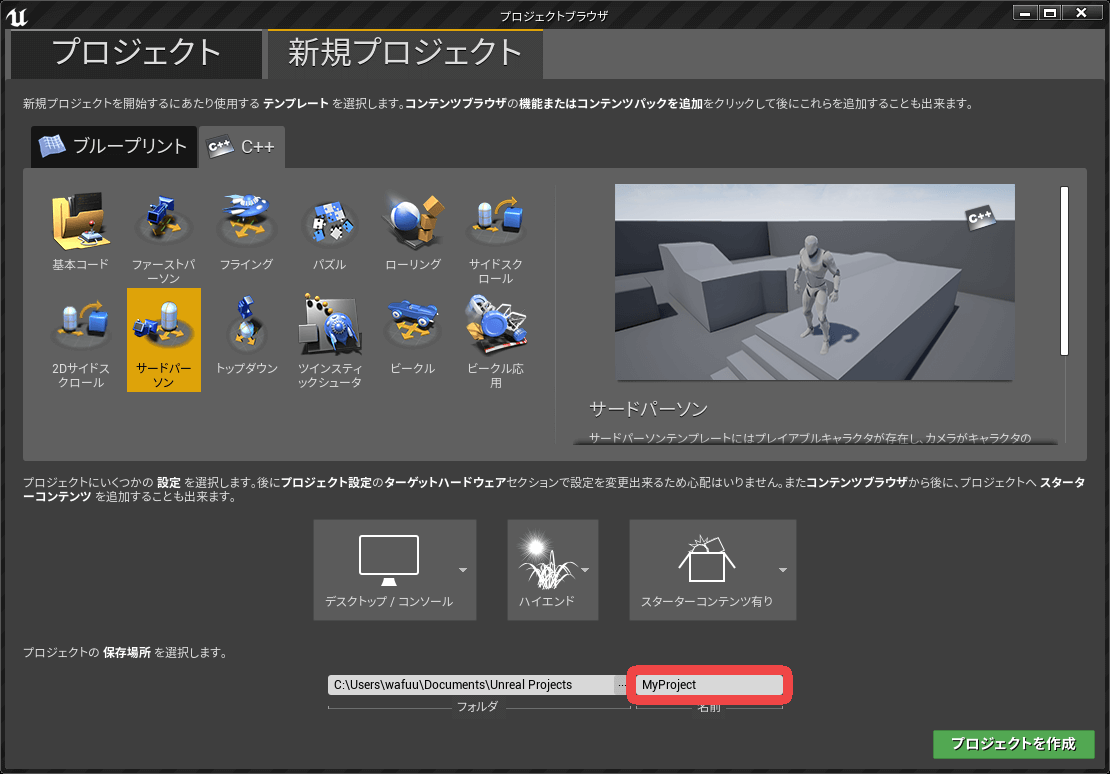Click the プロジェクトを作成 button

tap(1013, 744)
